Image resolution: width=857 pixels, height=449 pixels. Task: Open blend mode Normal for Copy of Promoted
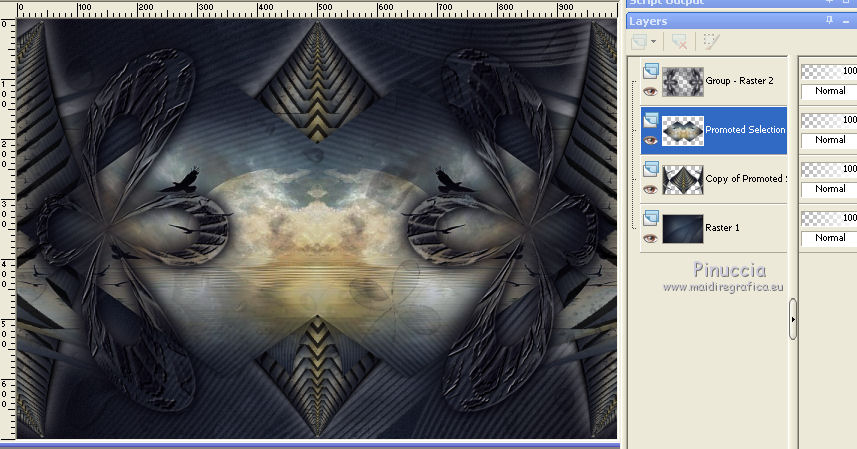point(829,189)
